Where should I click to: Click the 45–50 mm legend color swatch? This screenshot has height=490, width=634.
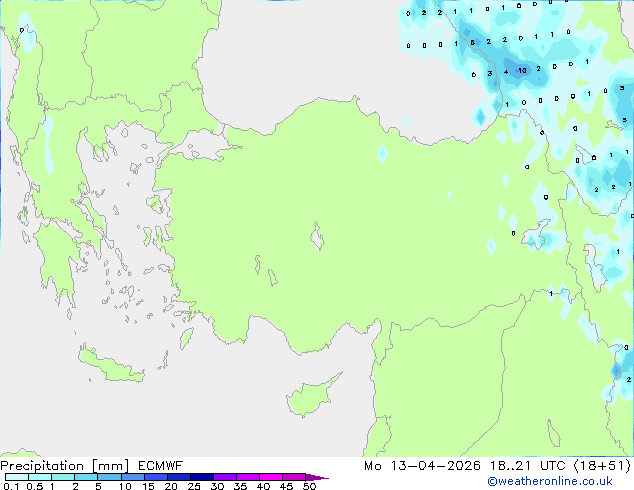coord(294,477)
